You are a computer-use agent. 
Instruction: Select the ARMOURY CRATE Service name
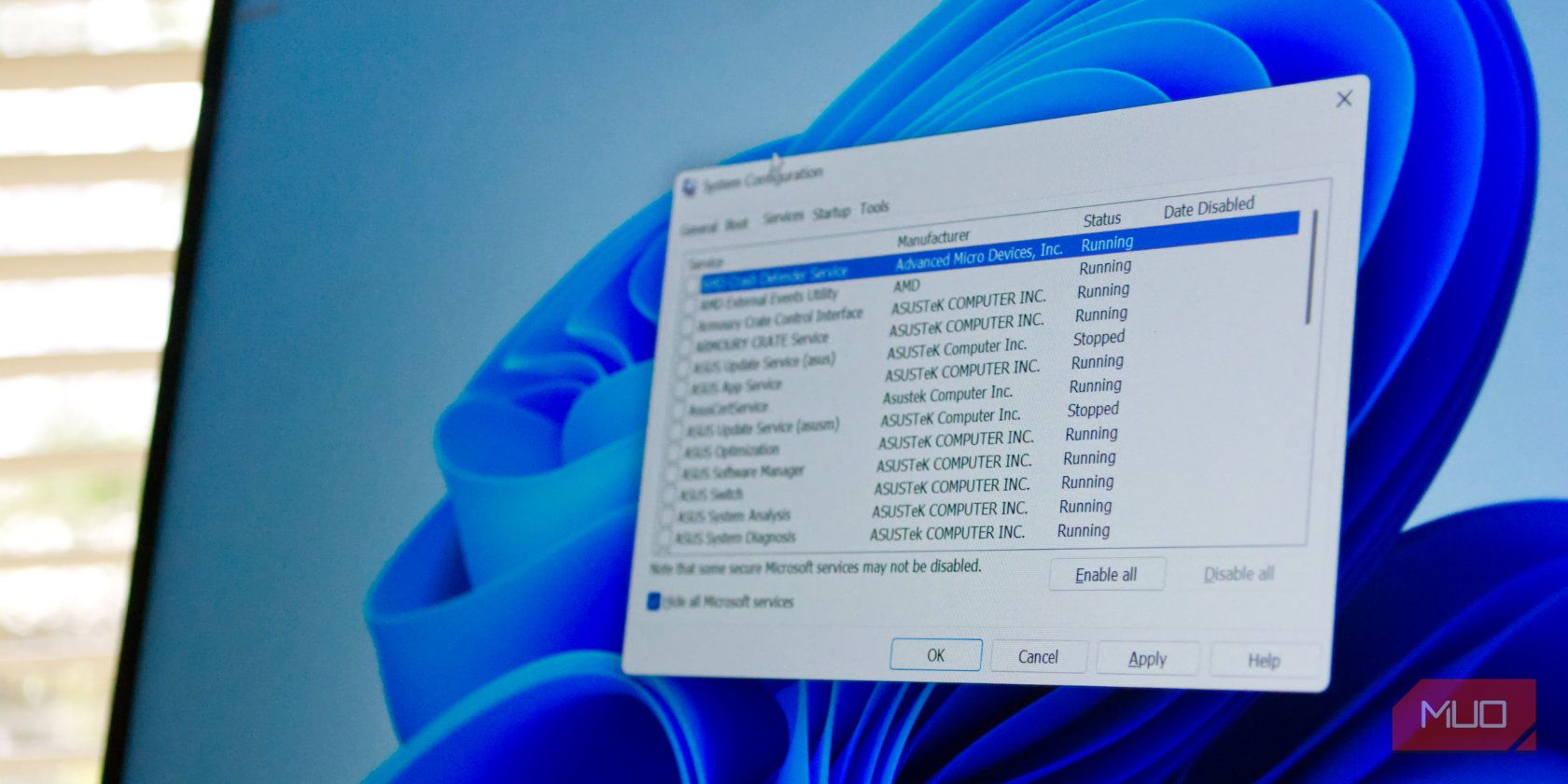tap(763, 343)
